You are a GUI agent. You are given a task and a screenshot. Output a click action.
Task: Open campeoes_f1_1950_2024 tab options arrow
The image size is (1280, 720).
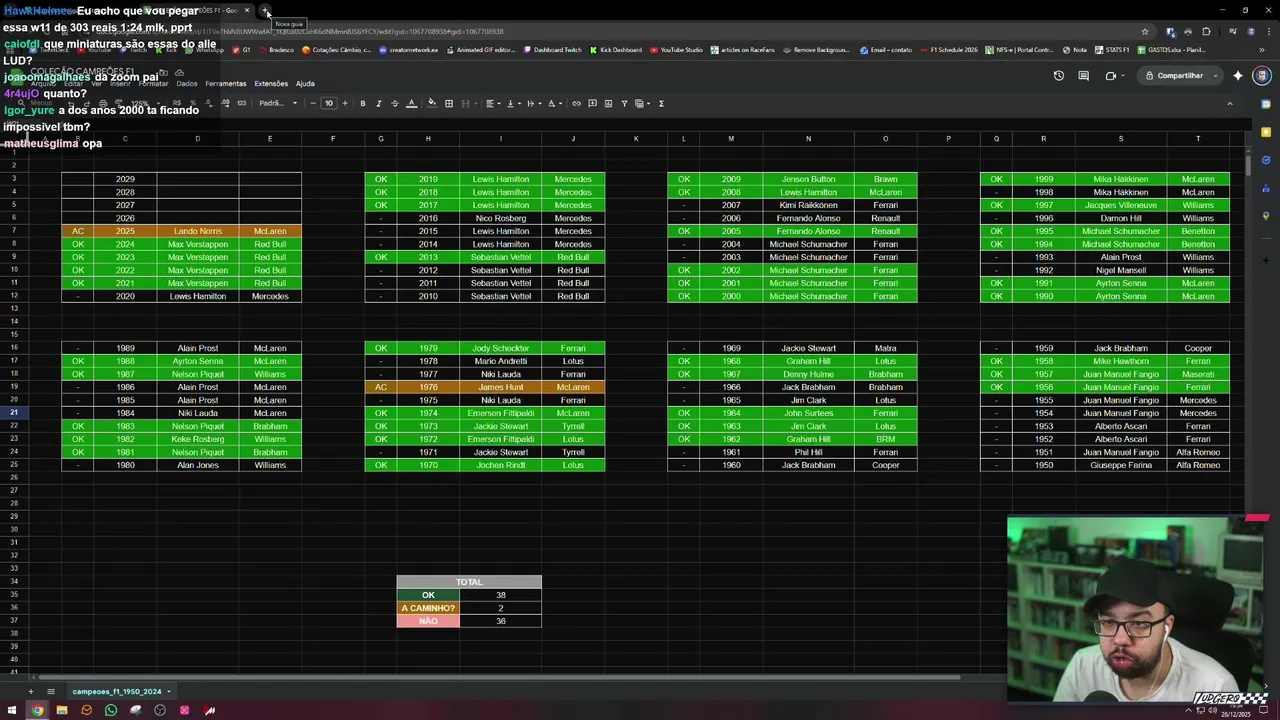pos(168,691)
